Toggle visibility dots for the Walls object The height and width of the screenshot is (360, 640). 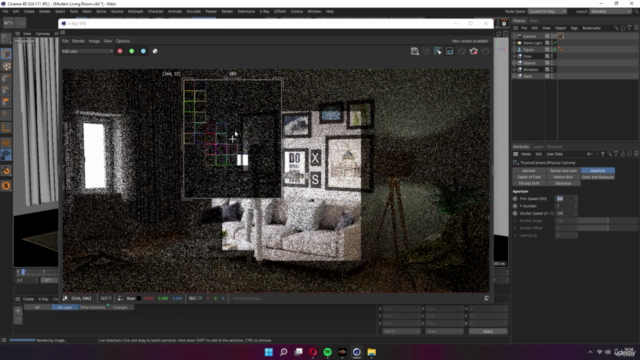point(552,76)
